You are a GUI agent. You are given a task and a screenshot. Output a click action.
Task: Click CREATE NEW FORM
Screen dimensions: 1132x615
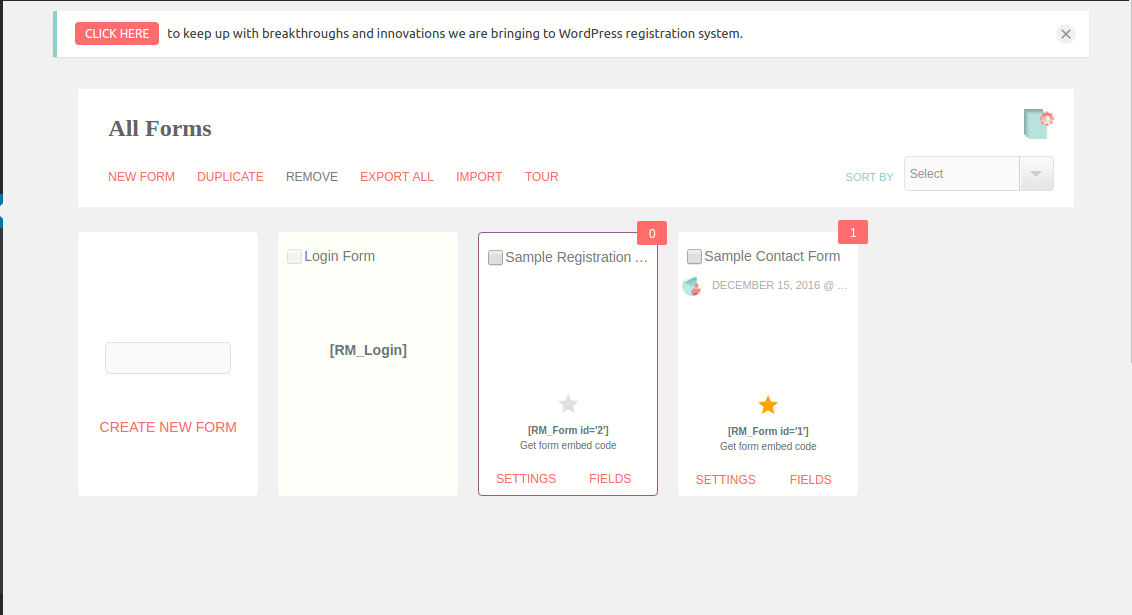coord(167,427)
